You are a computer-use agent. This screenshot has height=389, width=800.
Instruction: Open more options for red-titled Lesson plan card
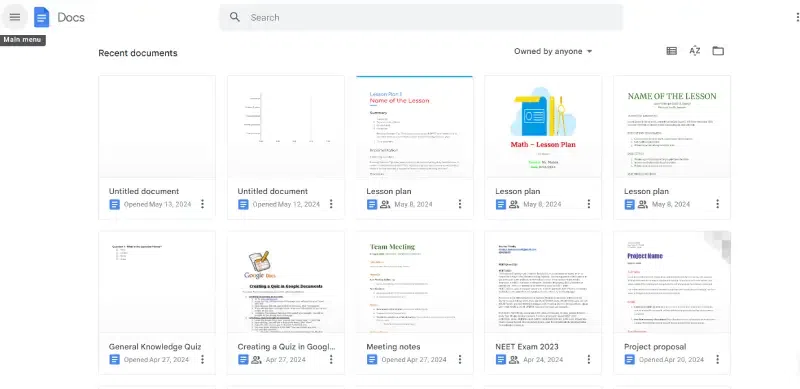point(460,204)
